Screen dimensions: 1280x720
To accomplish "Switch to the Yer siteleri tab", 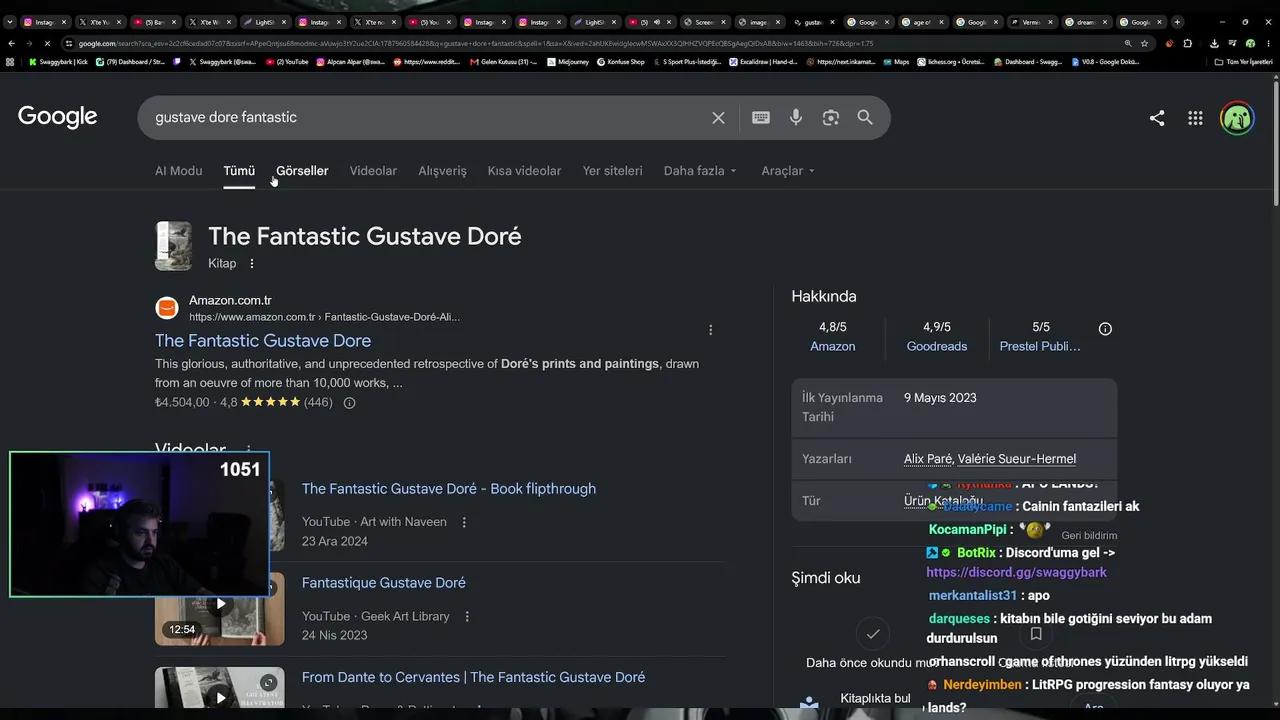I will pyautogui.click(x=613, y=171).
